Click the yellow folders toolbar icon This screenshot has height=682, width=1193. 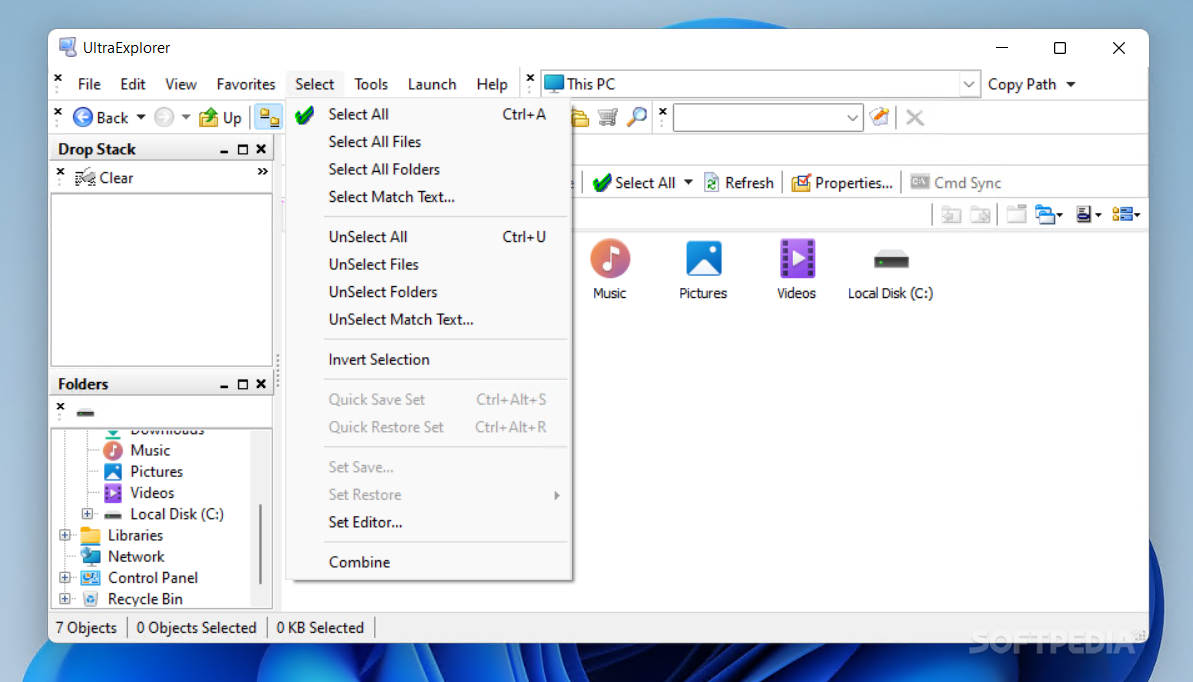click(x=580, y=117)
